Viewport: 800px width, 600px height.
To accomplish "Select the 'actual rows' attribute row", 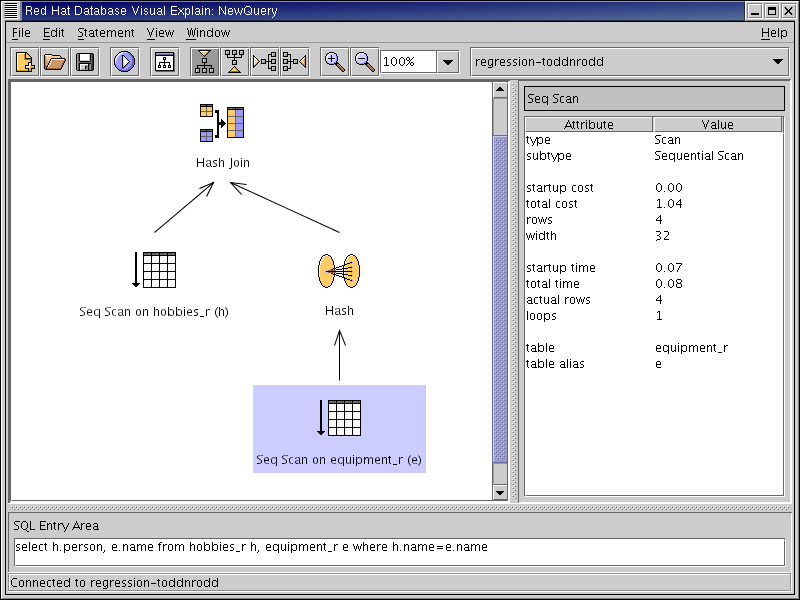I will (x=654, y=299).
